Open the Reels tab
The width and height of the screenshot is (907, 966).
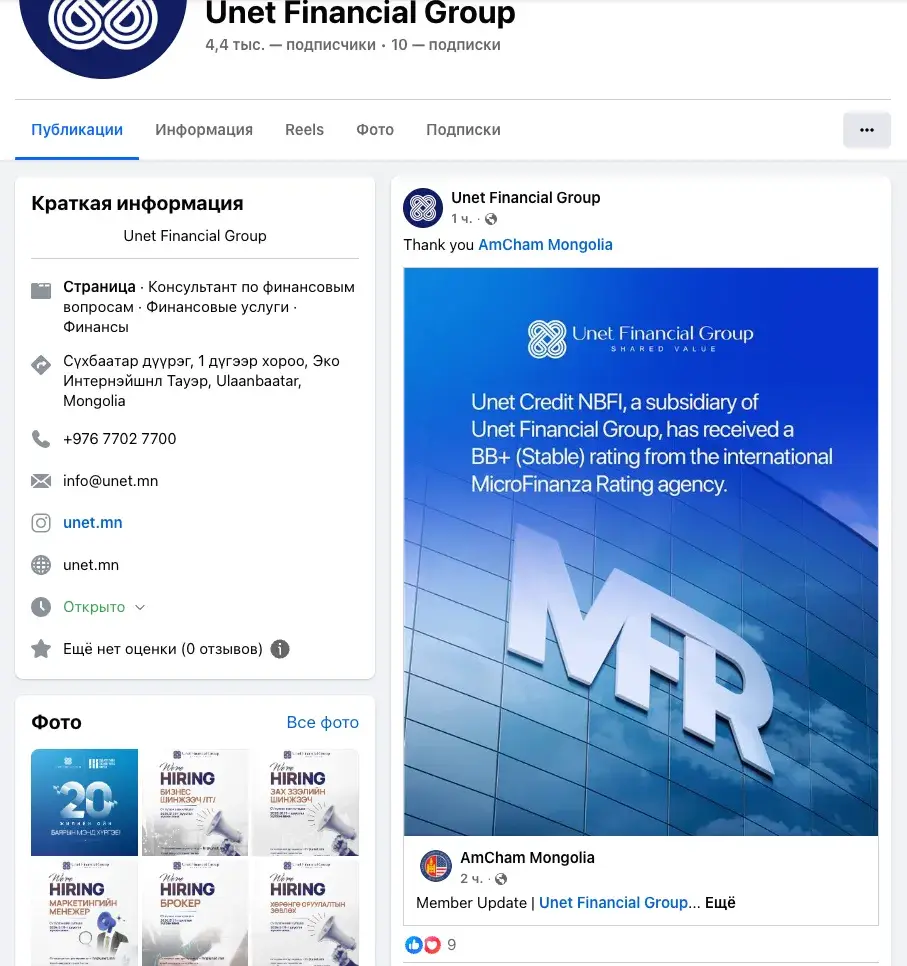pos(304,130)
